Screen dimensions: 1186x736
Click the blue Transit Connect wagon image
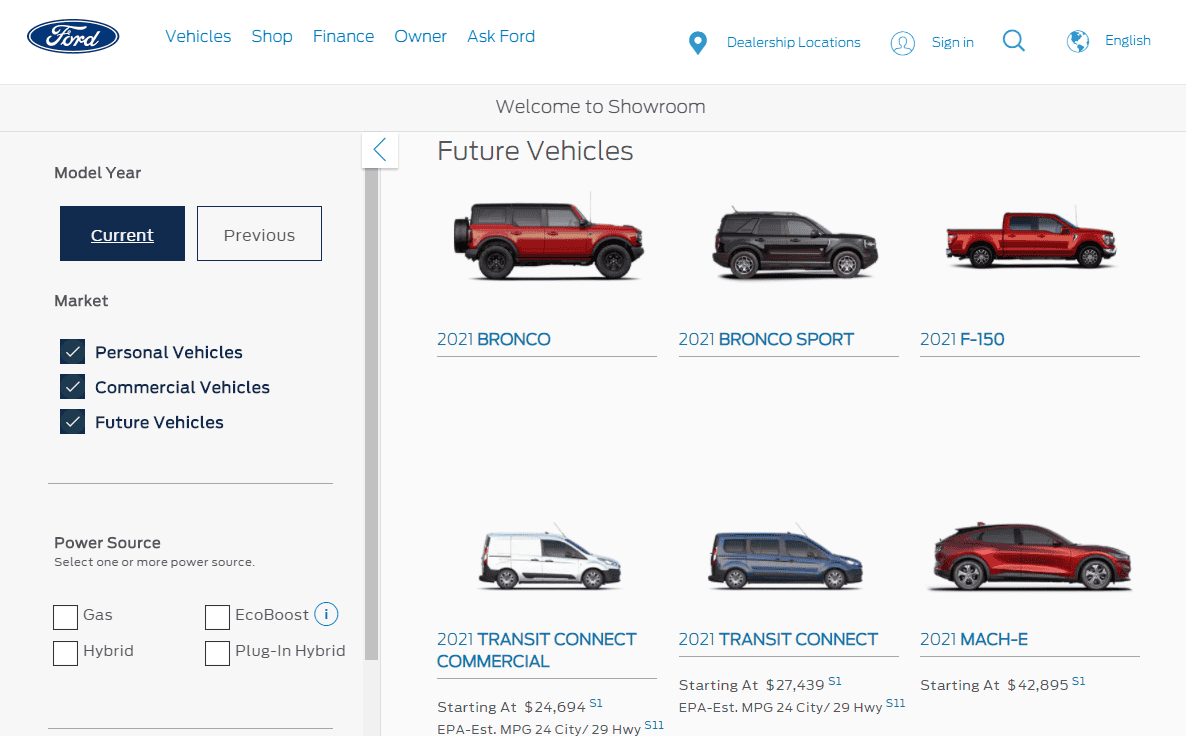coord(786,558)
